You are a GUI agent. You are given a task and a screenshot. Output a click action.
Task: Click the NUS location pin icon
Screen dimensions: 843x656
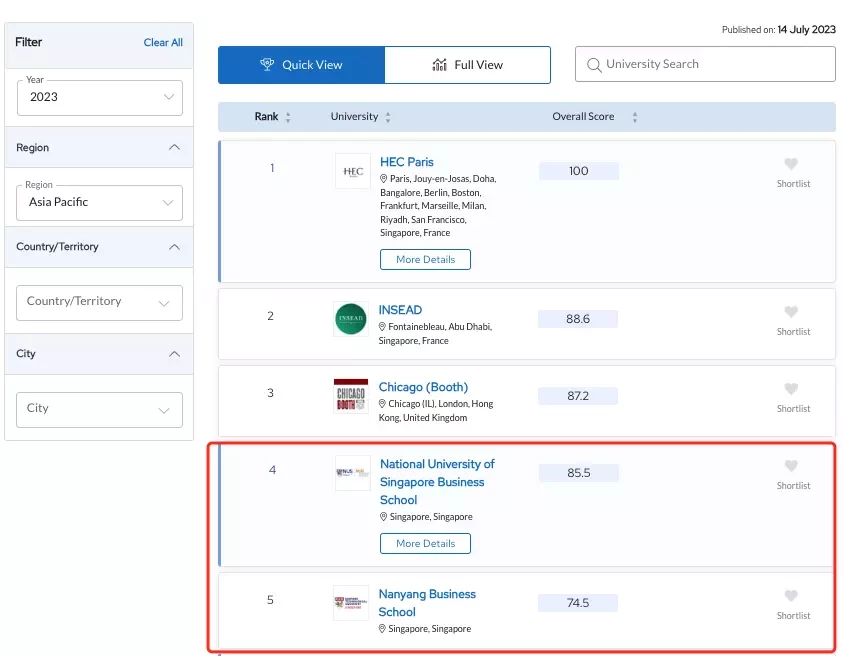(383, 516)
